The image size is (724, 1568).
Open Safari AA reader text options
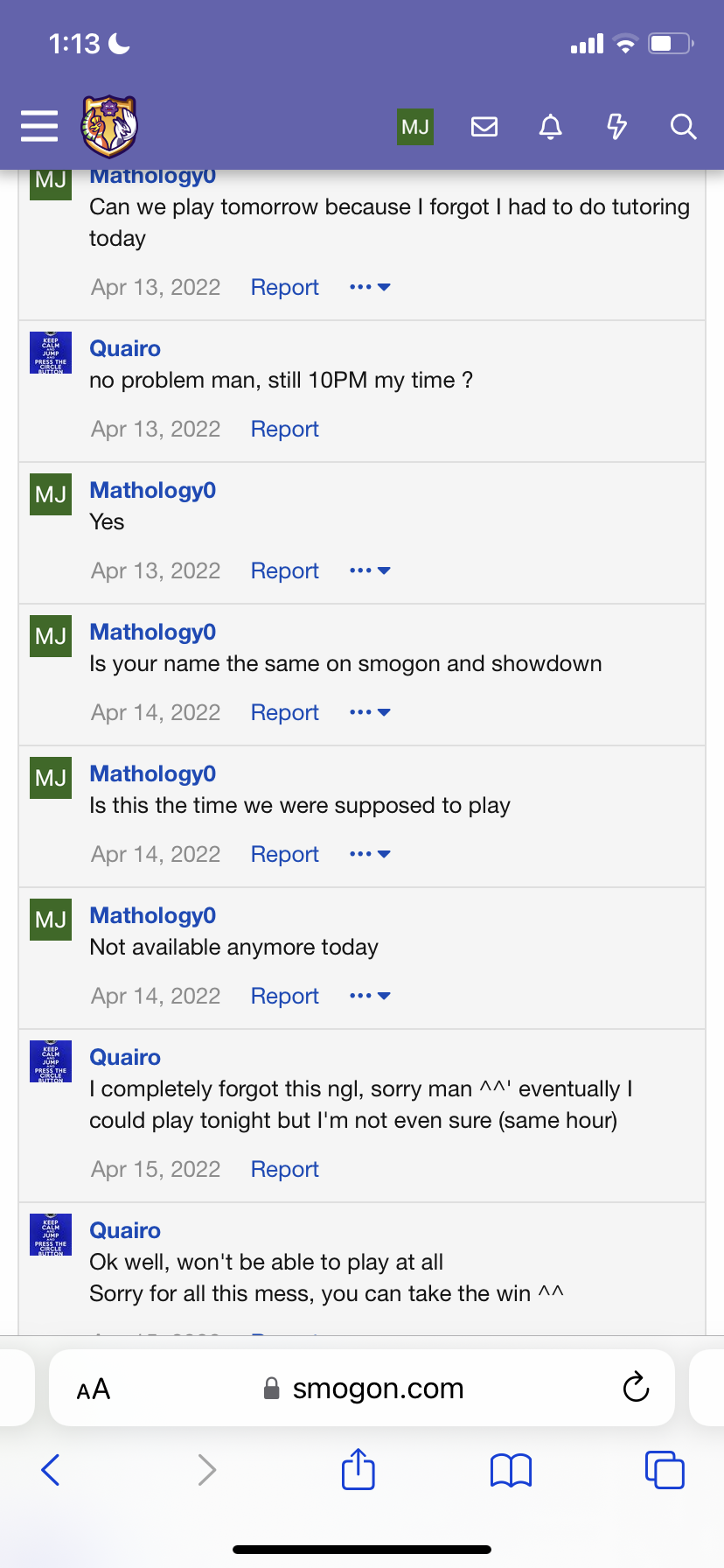(94, 1389)
